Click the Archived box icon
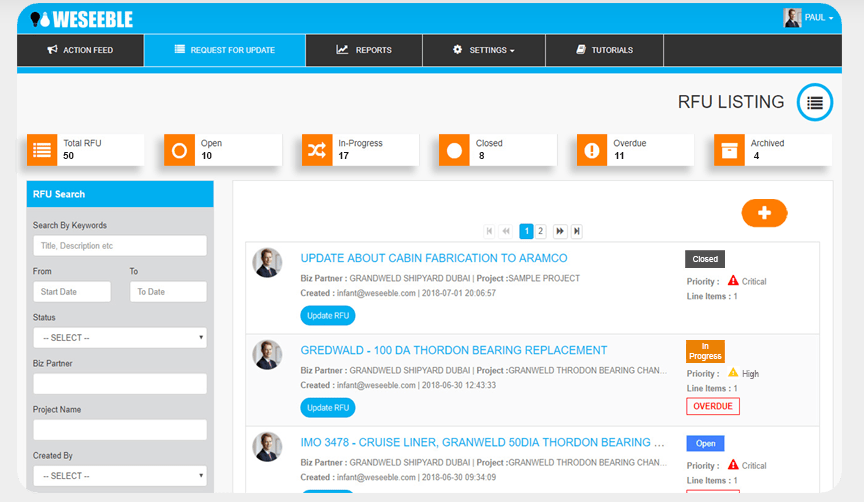Image resolution: width=864 pixels, height=502 pixels. pos(729,150)
